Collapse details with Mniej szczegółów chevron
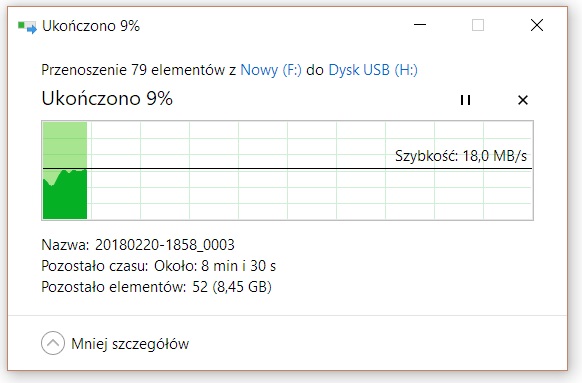Screen dimensions: 582x383 coord(53,343)
